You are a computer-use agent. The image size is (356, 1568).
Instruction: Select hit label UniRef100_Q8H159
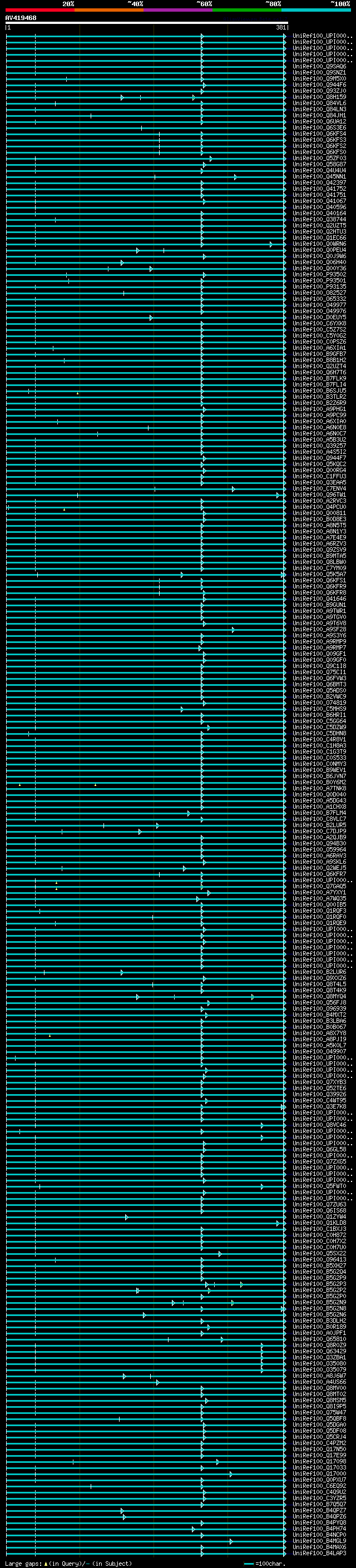click(319, 97)
